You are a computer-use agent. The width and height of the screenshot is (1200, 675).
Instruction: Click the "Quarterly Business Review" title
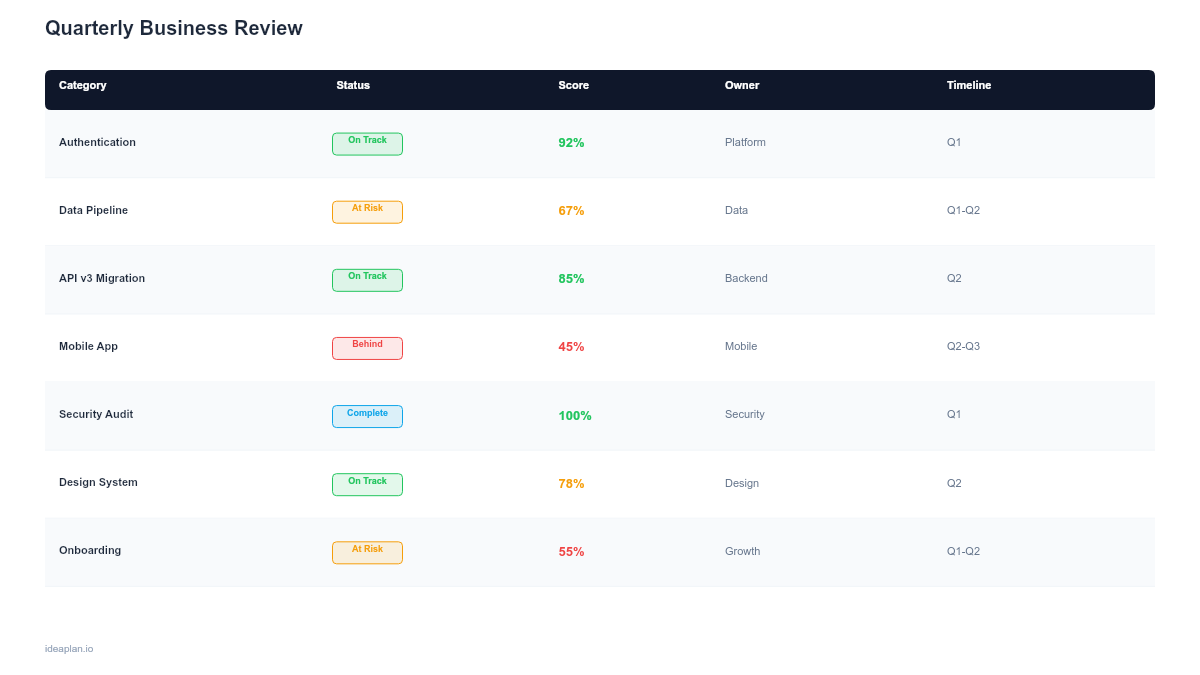(x=173, y=28)
